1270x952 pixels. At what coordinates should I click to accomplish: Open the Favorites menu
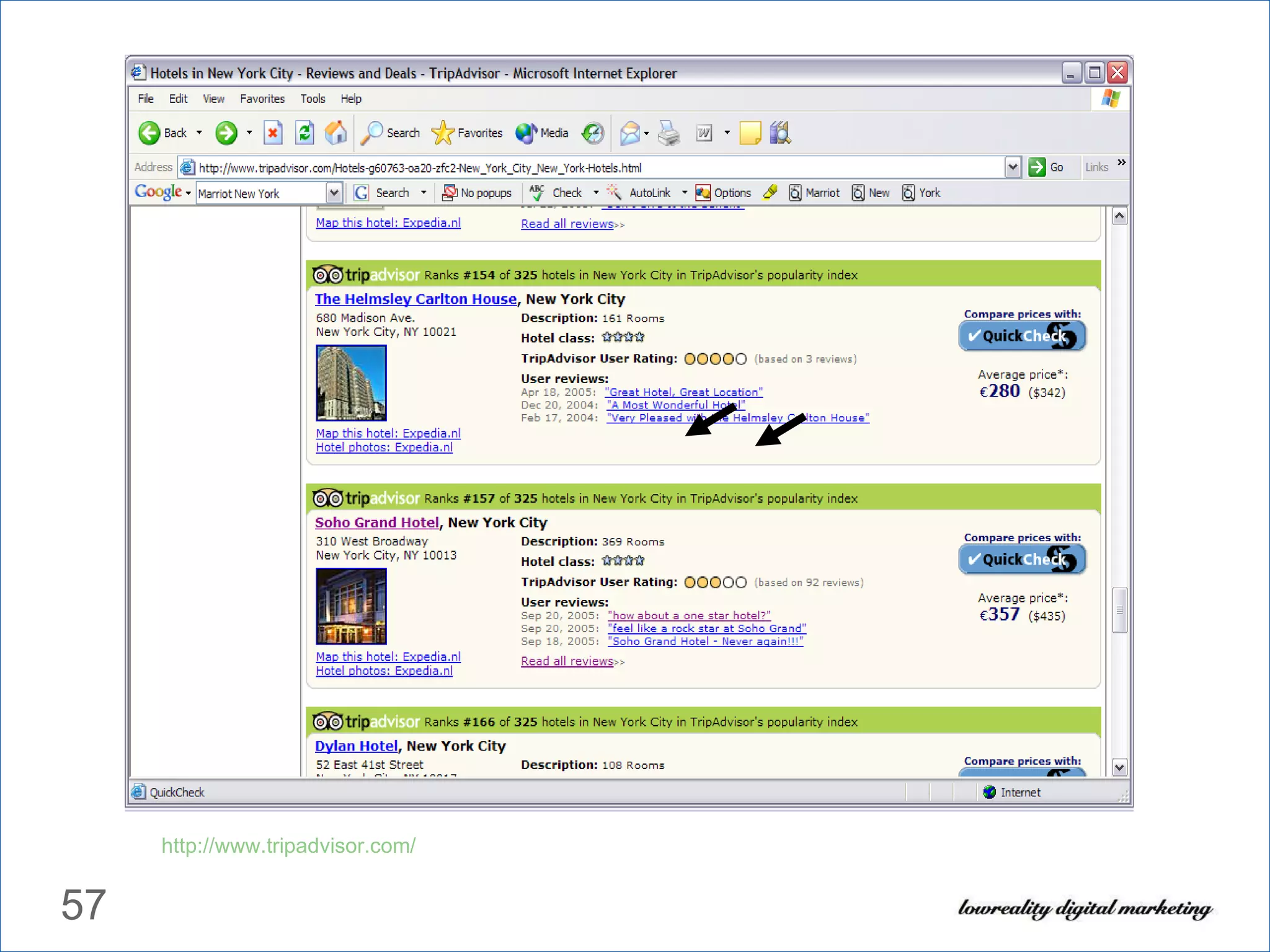262,99
